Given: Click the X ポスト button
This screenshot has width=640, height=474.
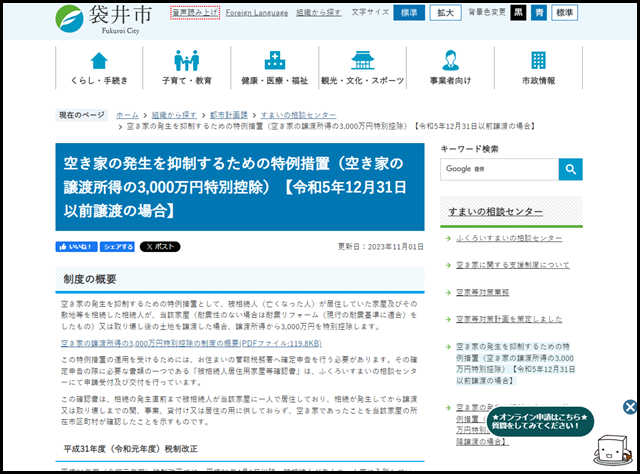Looking at the screenshot, I should (160, 247).
